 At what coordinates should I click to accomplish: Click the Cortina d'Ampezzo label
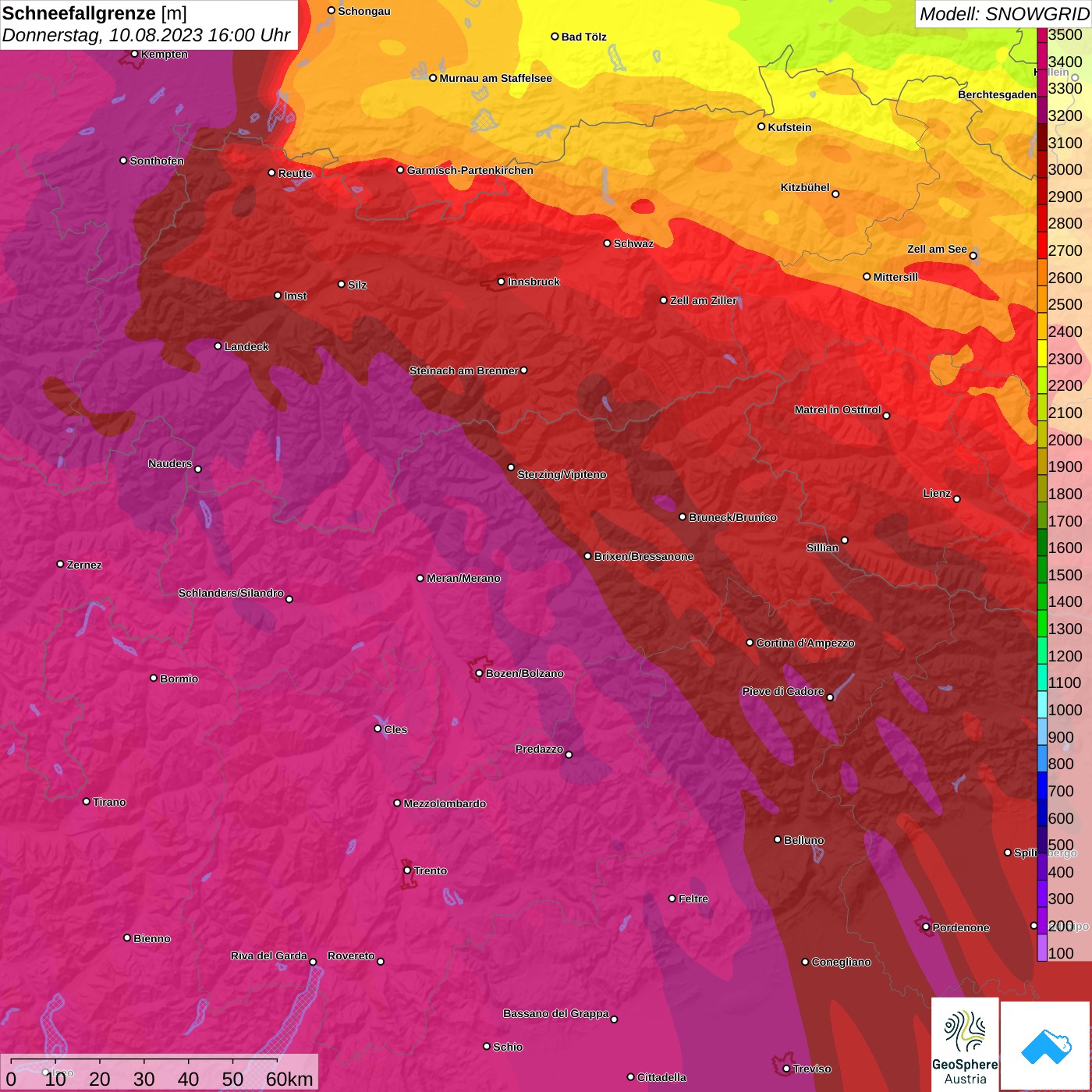[x=806, y=643]
